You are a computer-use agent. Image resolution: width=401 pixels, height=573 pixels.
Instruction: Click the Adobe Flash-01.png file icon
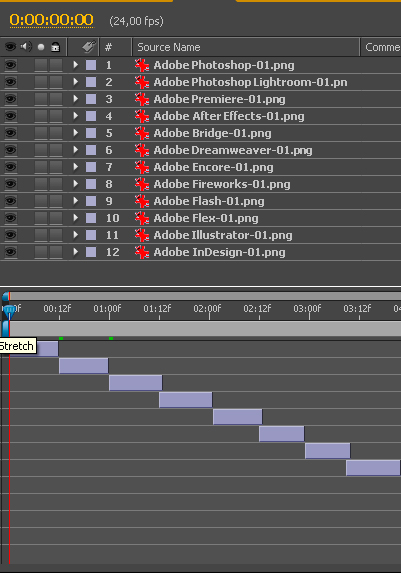142,201
